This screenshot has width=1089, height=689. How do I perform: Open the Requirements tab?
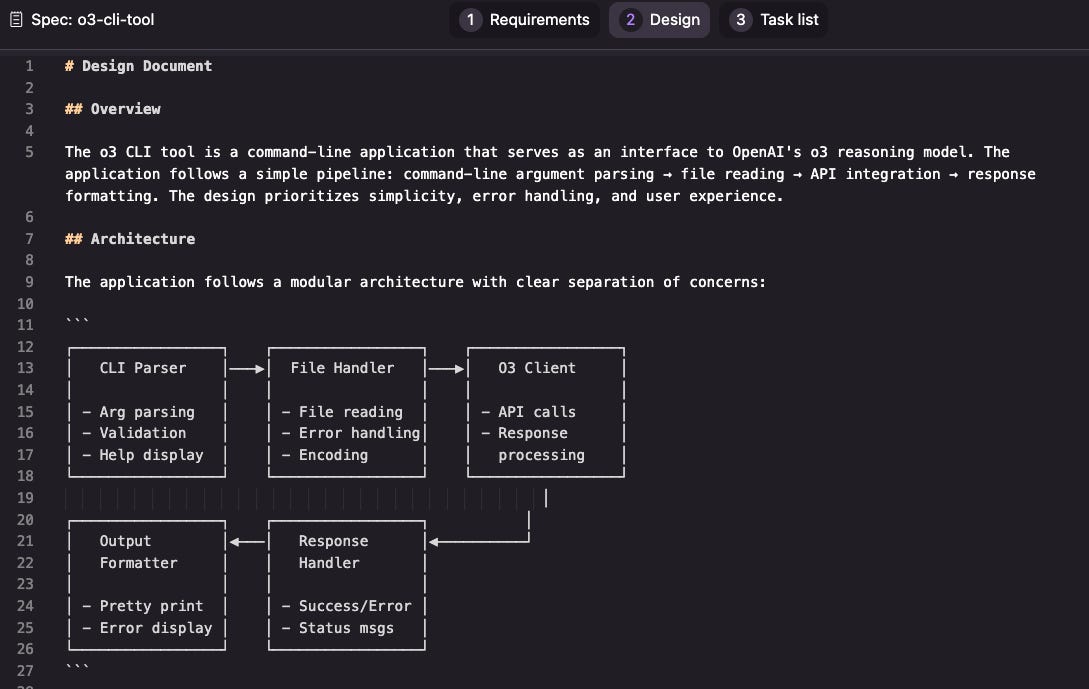coord(524,19)
